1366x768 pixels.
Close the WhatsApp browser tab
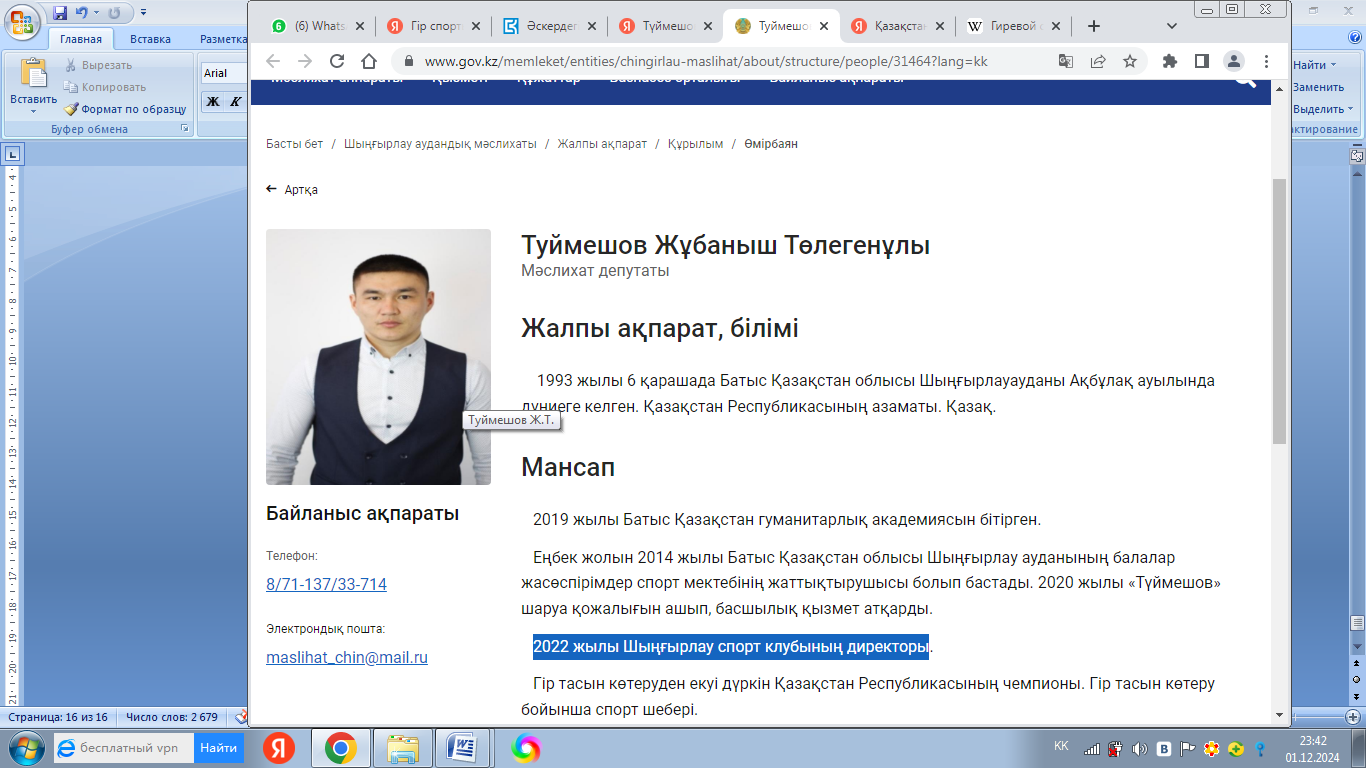point(360,27)
